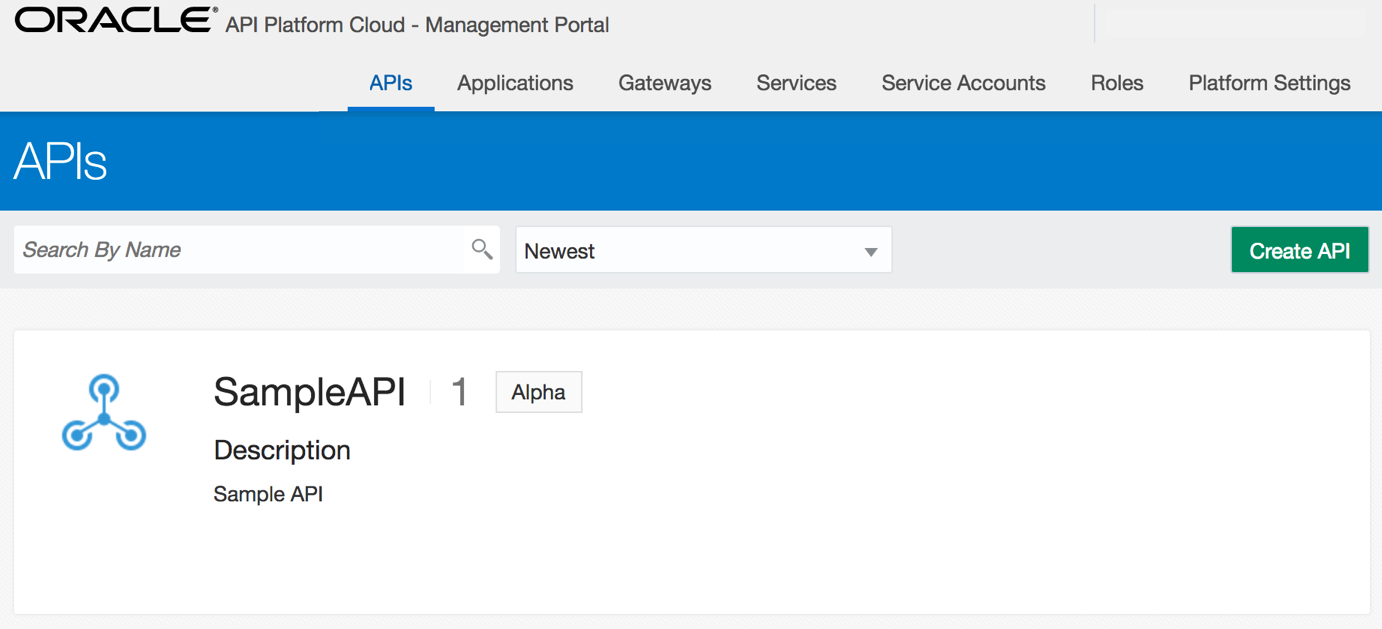Open the Applications tab
1382x629 pixels.
coord(515,83)
